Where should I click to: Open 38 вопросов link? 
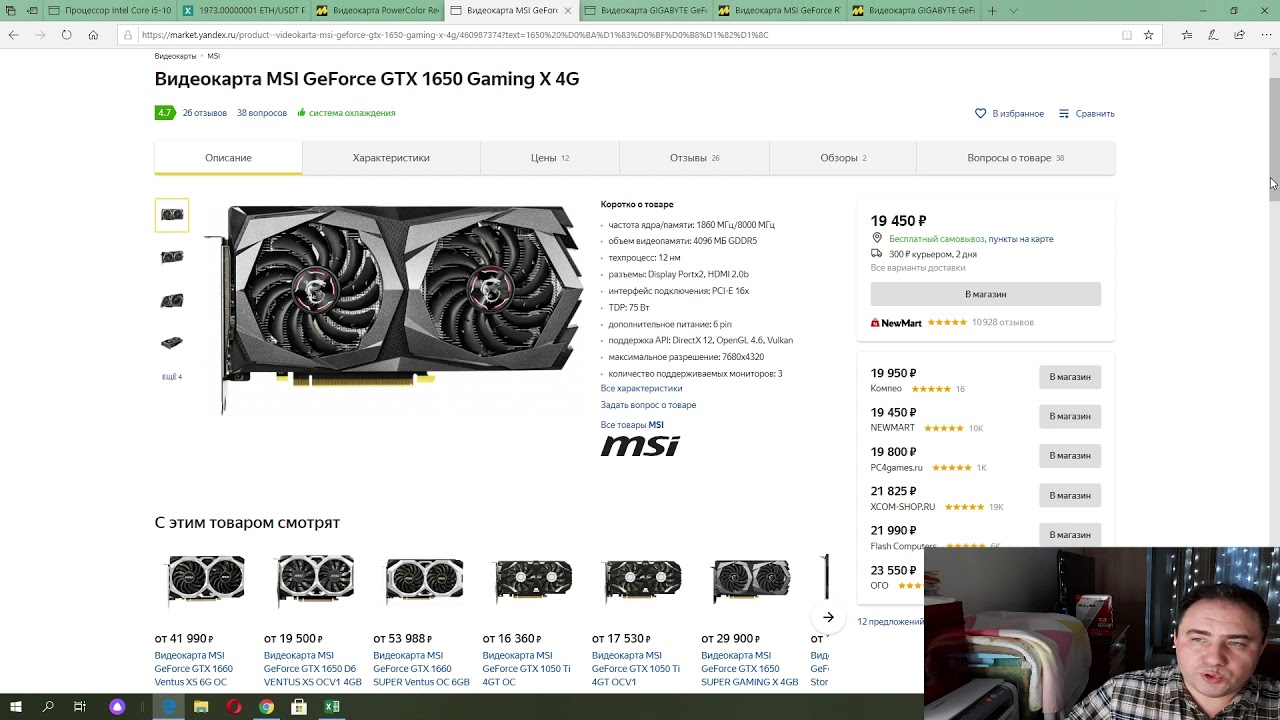point(262,113)
